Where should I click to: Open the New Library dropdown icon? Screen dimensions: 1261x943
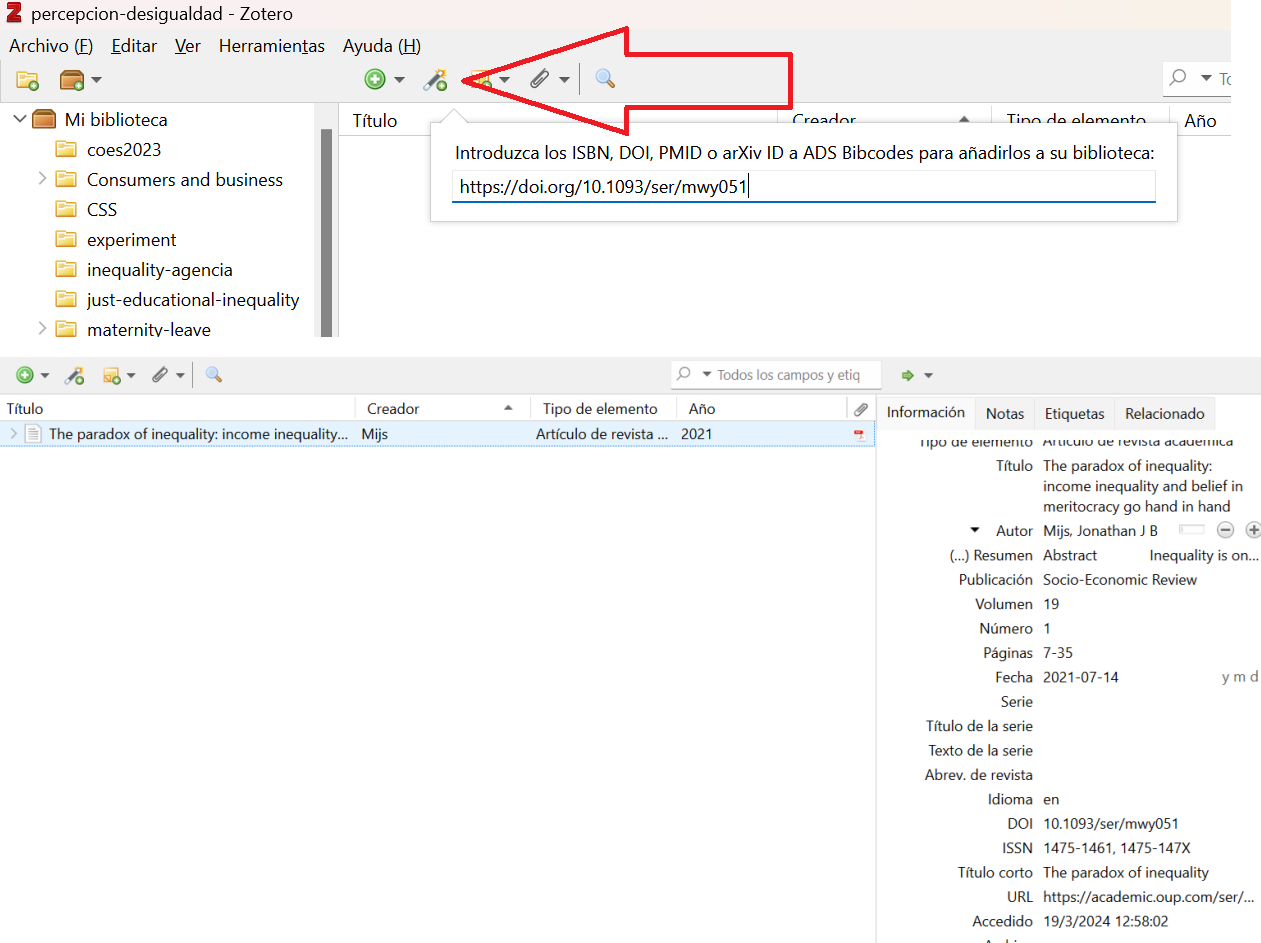80,80
